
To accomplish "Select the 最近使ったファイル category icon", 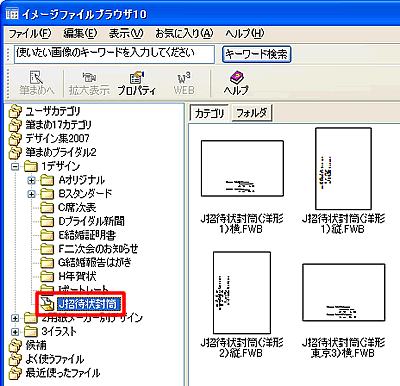I will pos(15,373).
